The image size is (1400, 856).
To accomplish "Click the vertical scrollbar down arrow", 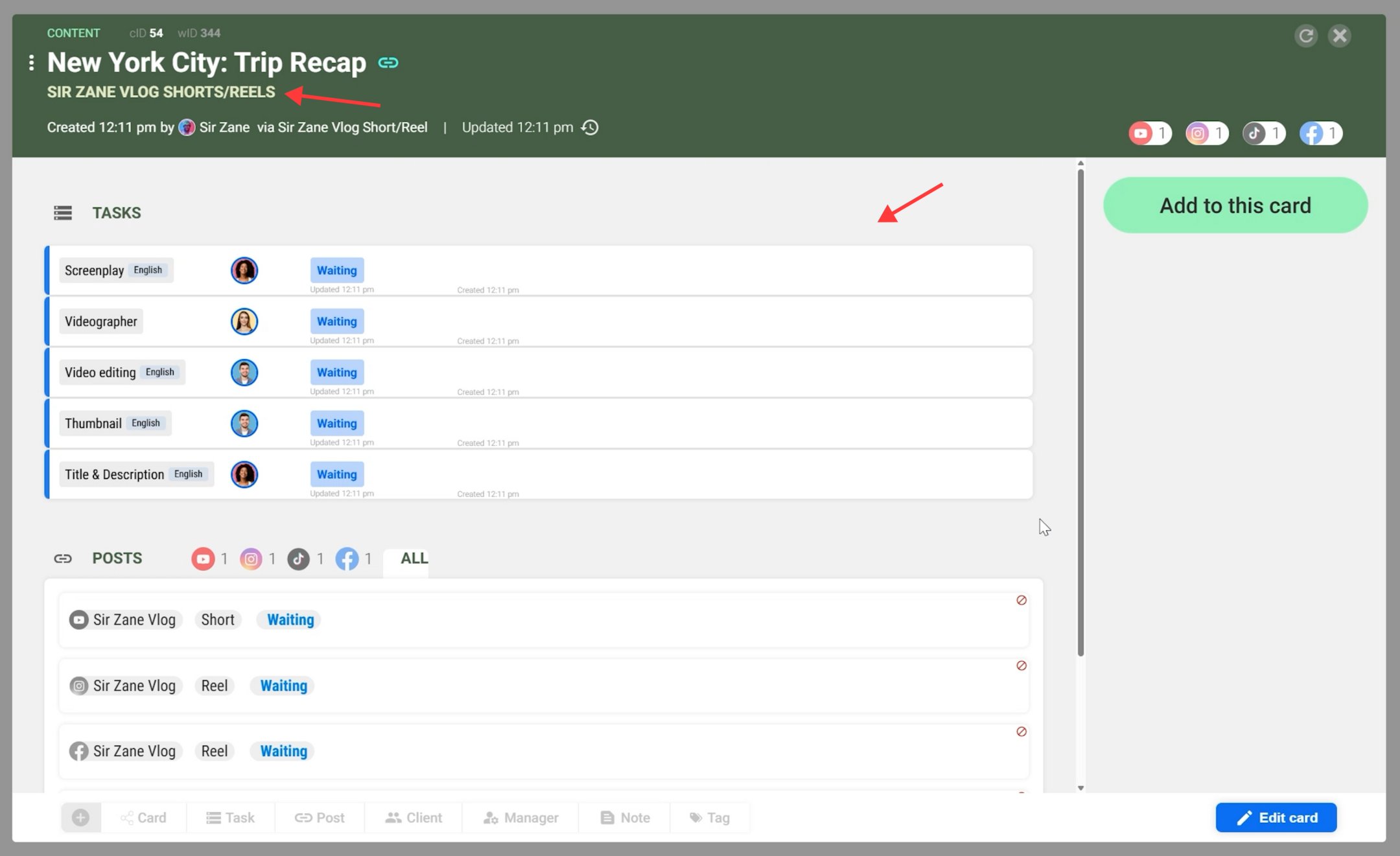I will [x=1080, y=788].
